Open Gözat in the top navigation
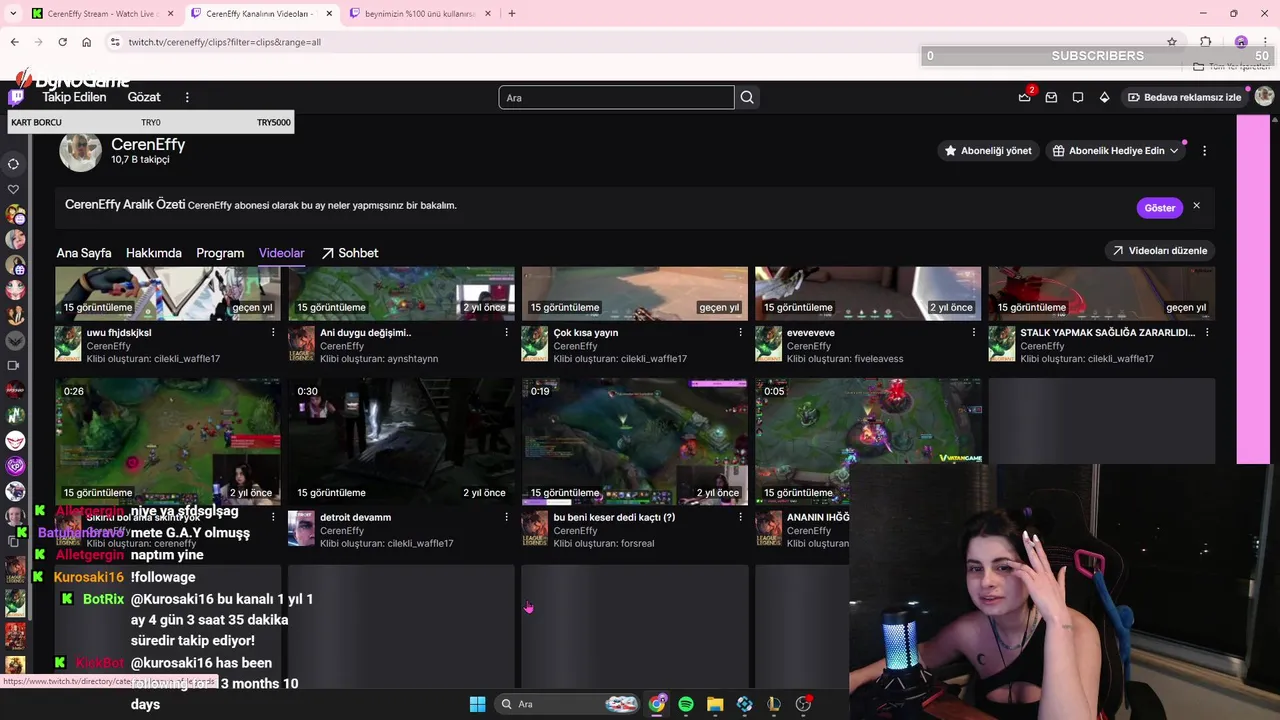1280x720 pixels. tap(144, 97)
